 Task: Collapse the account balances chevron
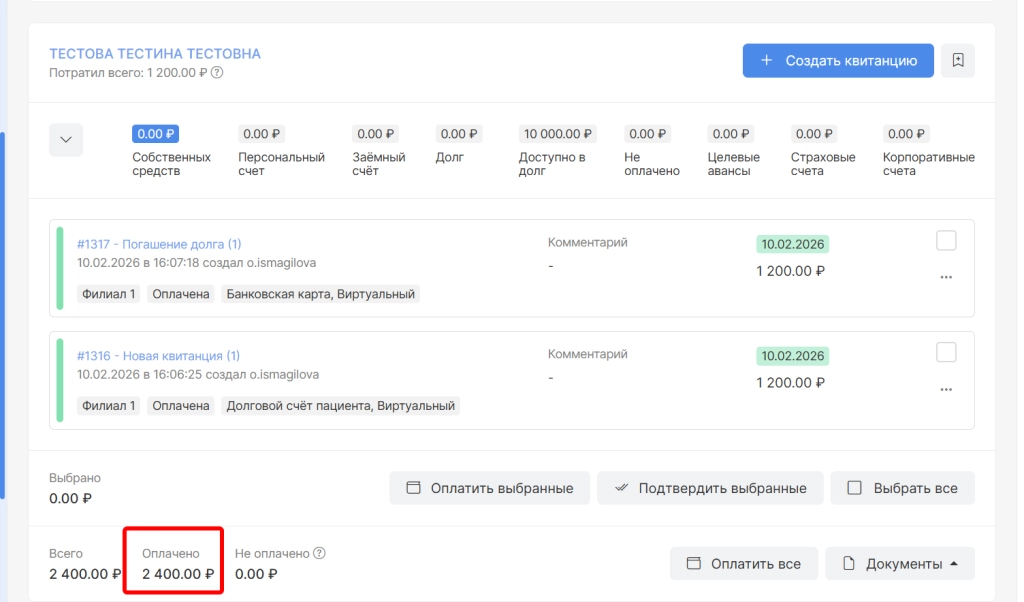tap(66, 140)
